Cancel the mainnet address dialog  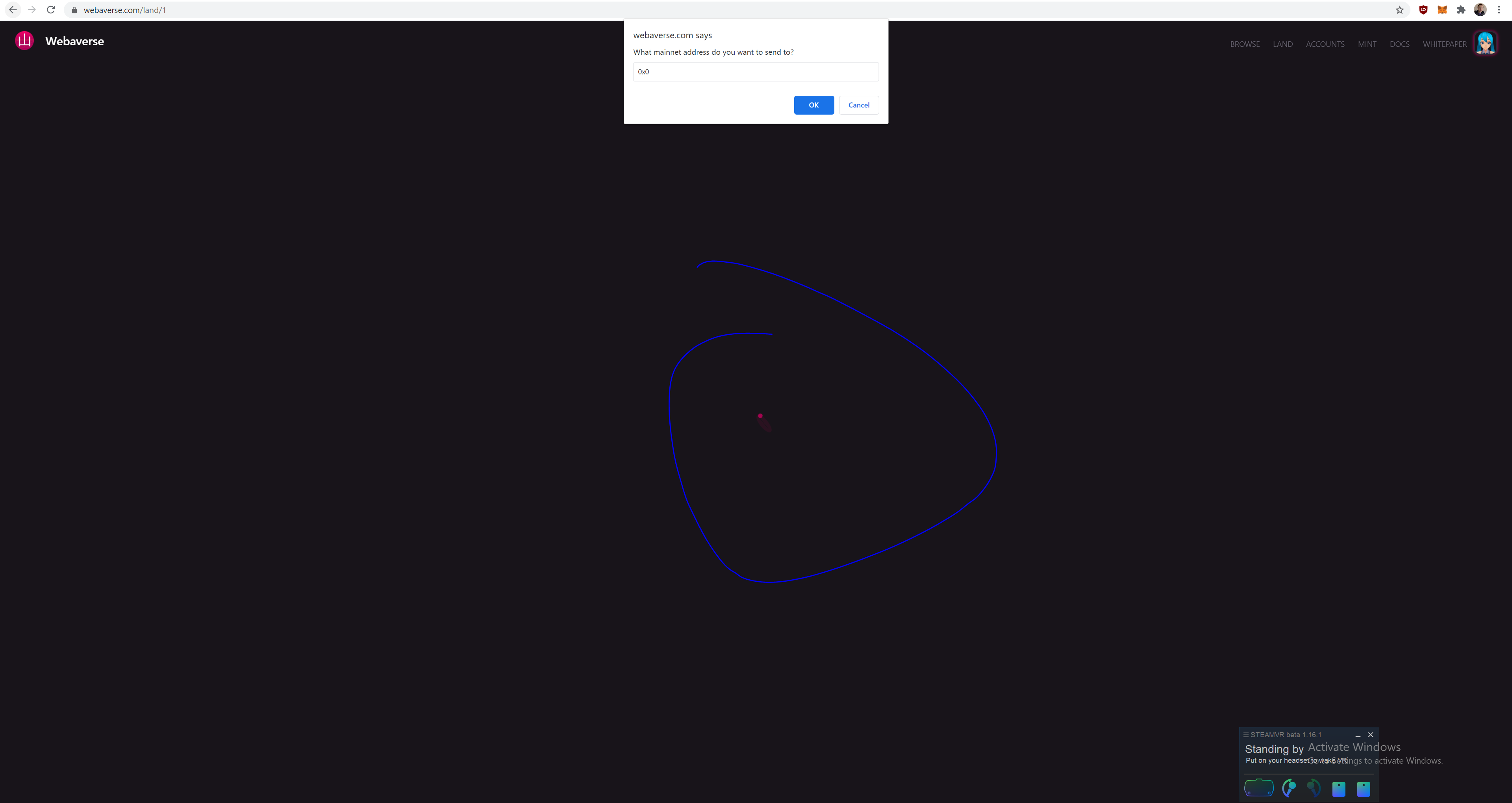point(859,105)
